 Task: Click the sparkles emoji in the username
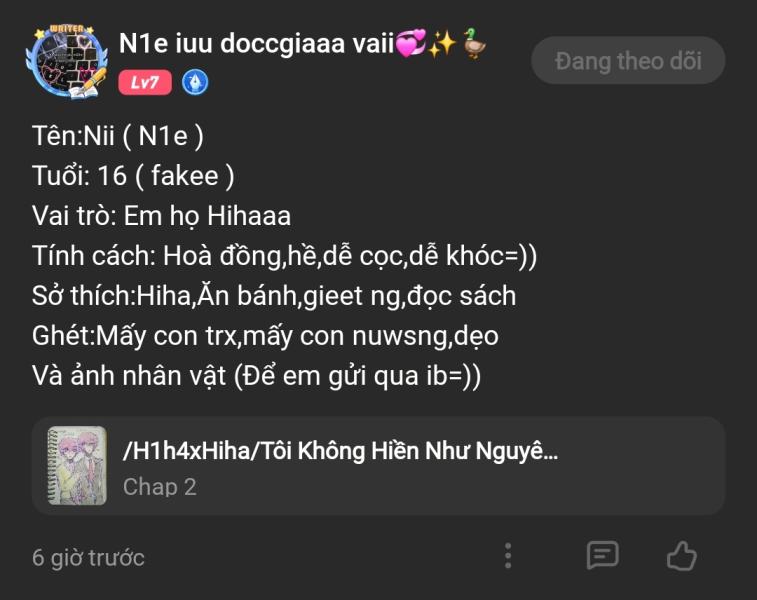pyautogui.click(x=443, y=43)
